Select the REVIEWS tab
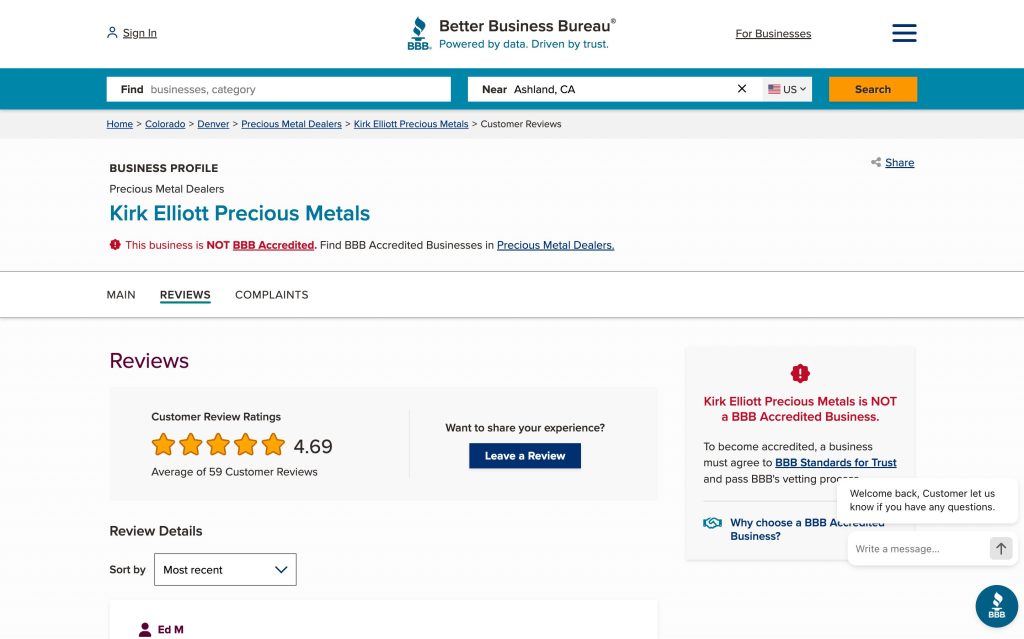Image resolution: width=1024 pixels, height=639 pixels. coord(185,295)
